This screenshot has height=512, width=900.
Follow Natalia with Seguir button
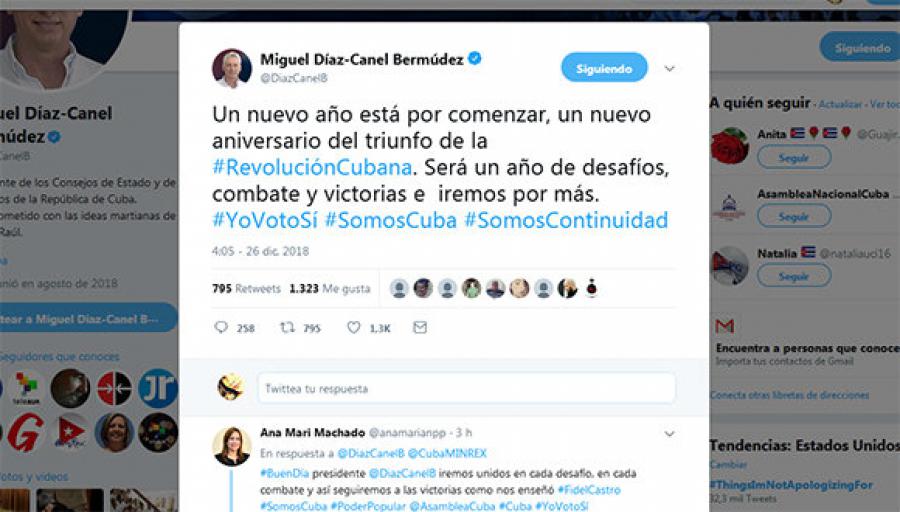tap(794, 276)
